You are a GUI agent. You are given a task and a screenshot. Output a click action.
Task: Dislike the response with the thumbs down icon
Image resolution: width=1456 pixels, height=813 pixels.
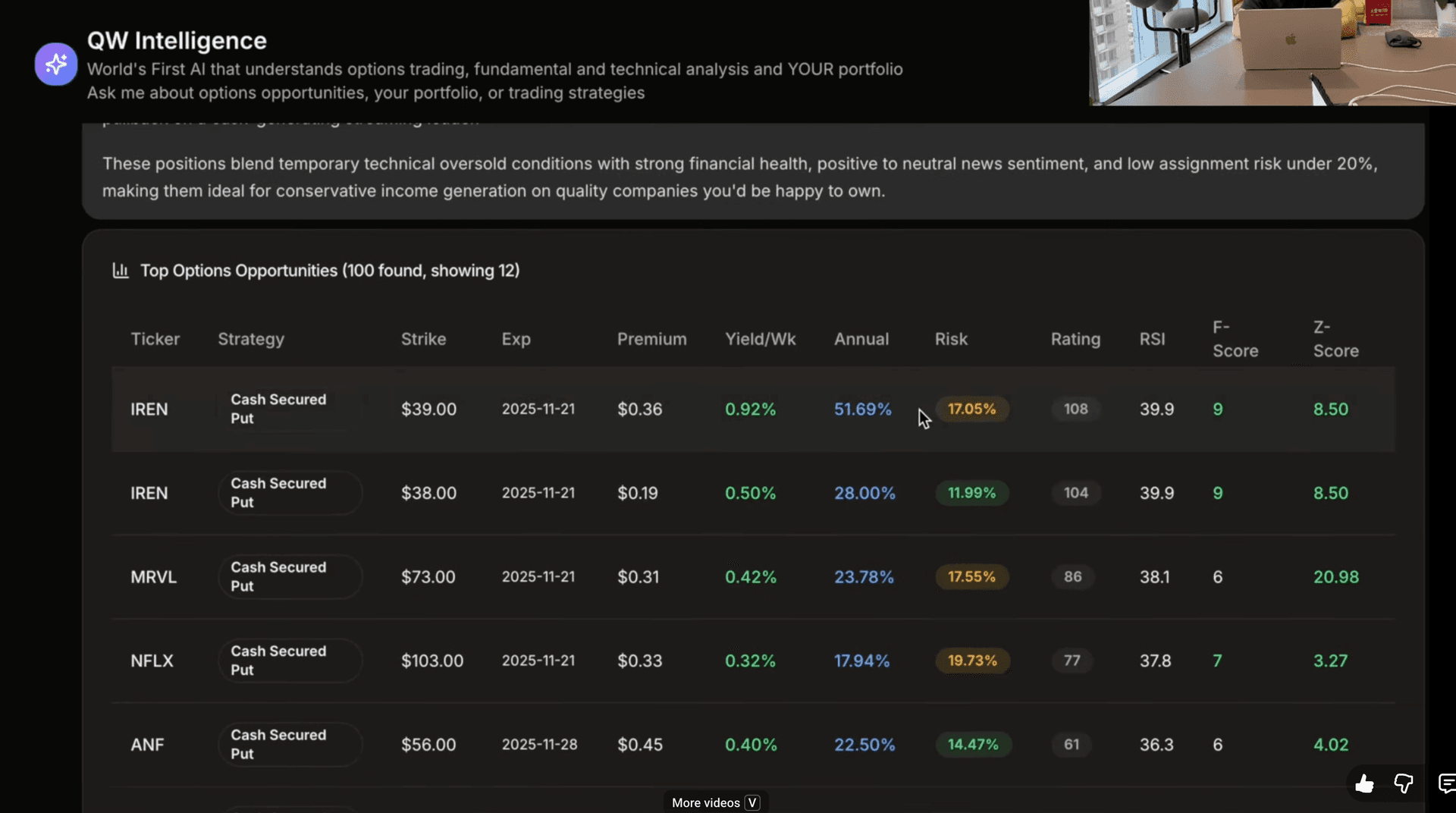point(1404,784)
